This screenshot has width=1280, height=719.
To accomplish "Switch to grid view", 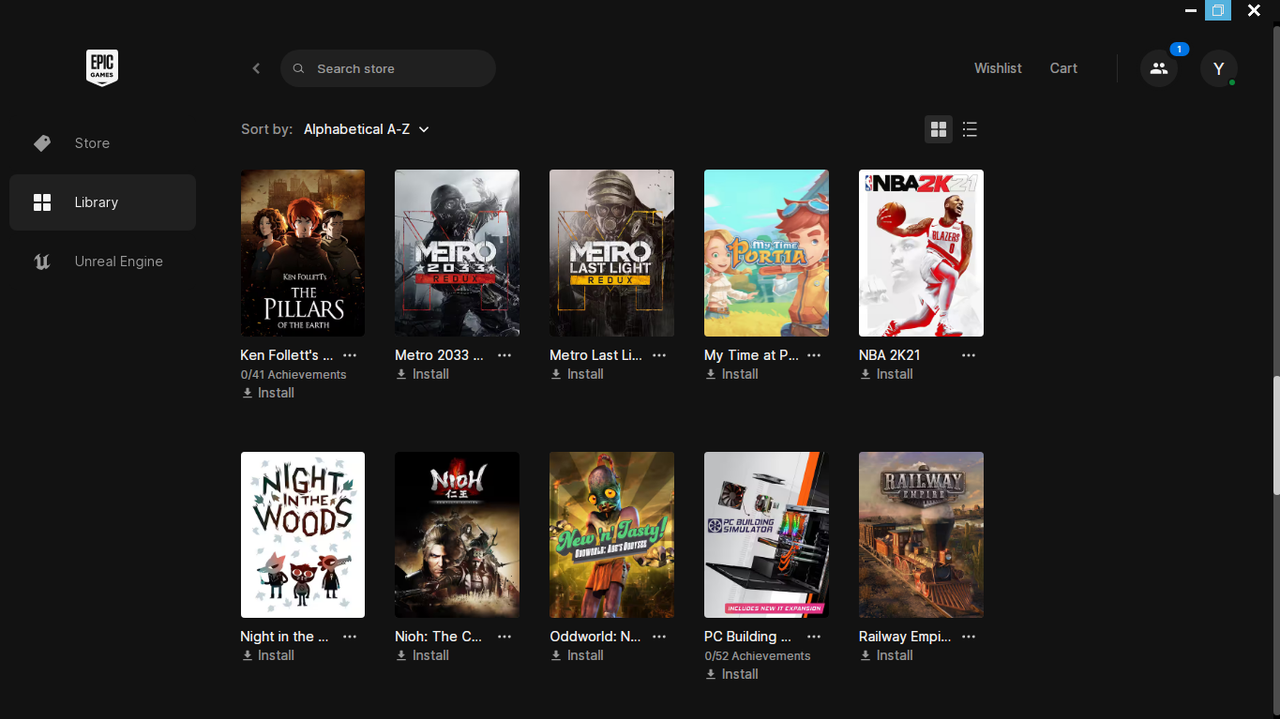I will coord(938,129).
